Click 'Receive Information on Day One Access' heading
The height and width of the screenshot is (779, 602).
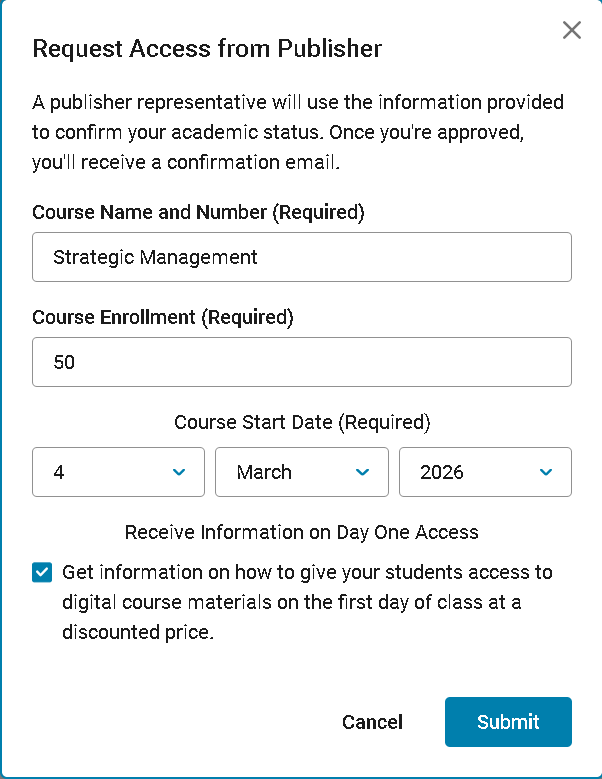[302, 532]
